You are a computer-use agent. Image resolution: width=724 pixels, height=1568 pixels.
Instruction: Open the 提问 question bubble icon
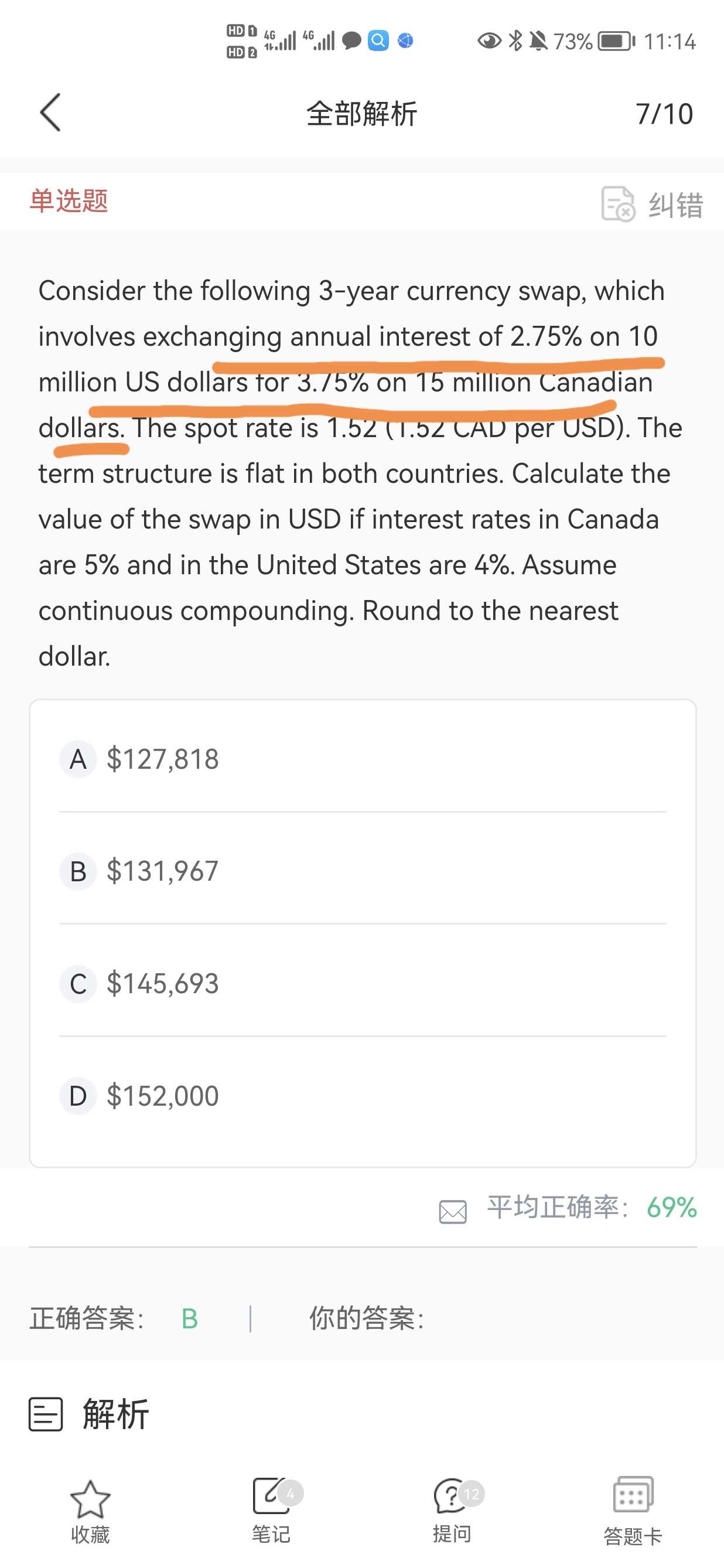[451, 1495]
